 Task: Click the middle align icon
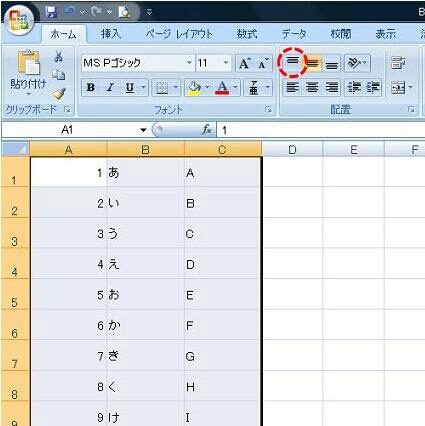click(x=312, y=63)
